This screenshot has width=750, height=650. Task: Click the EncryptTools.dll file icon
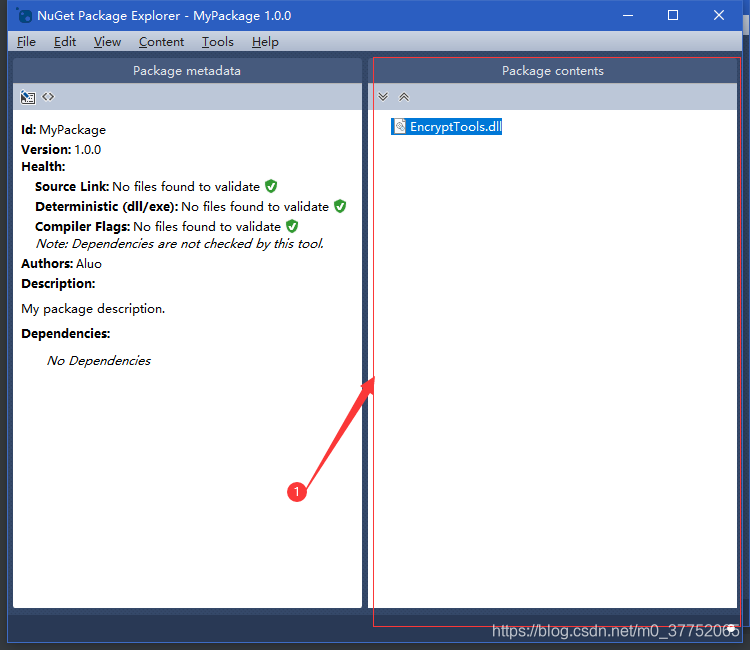point(400,126)
